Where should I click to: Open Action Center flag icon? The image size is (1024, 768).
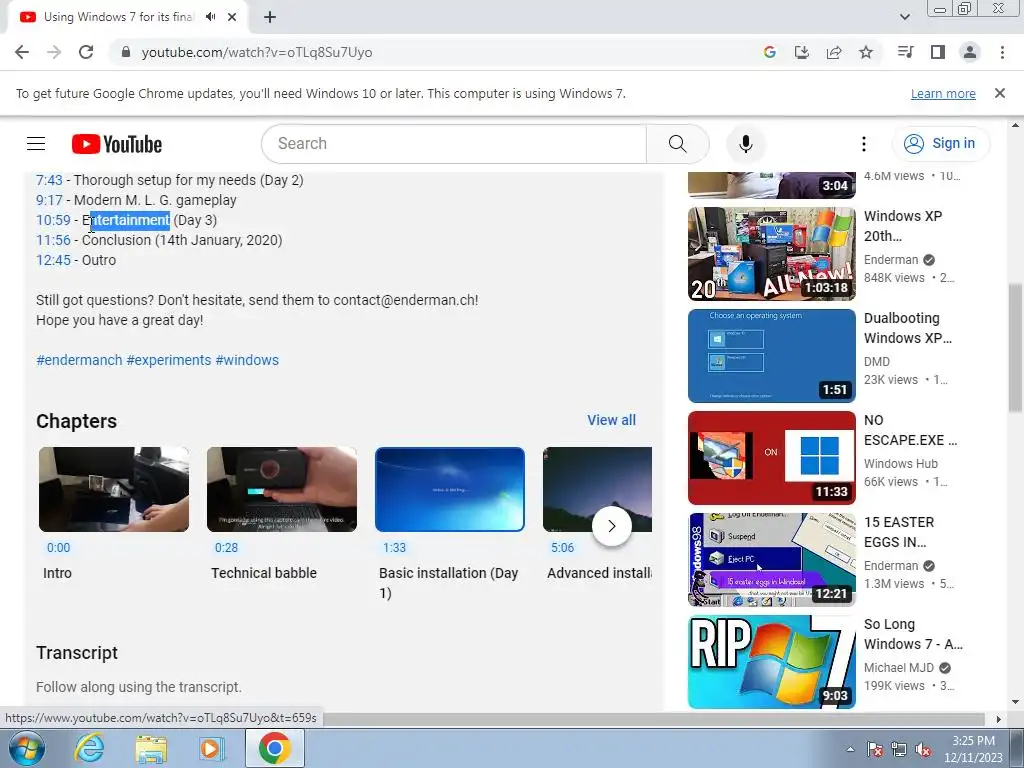[874, 749]
